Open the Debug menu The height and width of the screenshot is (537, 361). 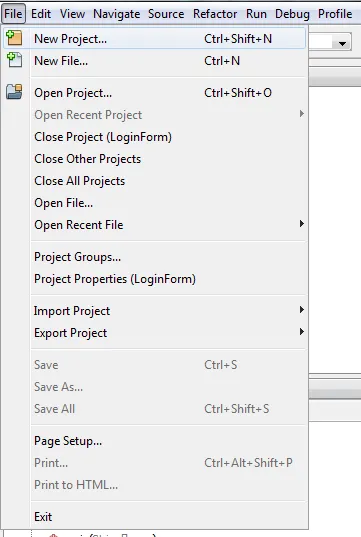point(292,14)
